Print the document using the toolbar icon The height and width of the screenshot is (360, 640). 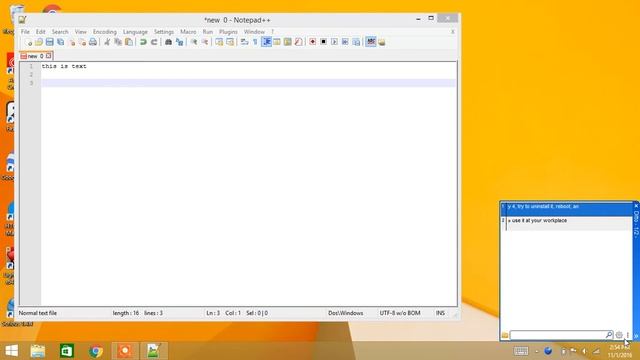click(x=93, y=42)
